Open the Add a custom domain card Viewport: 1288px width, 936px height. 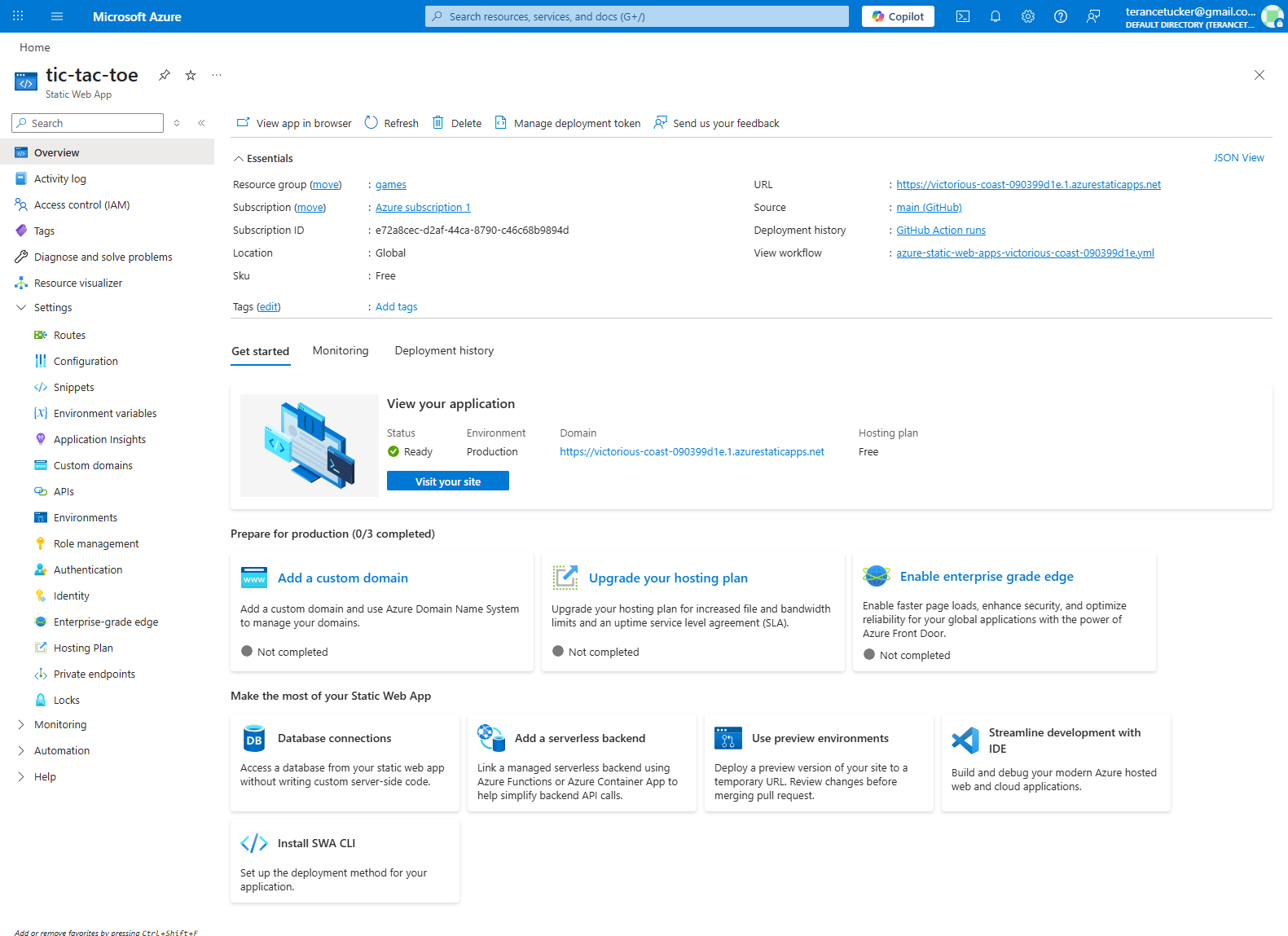[382, 612]
